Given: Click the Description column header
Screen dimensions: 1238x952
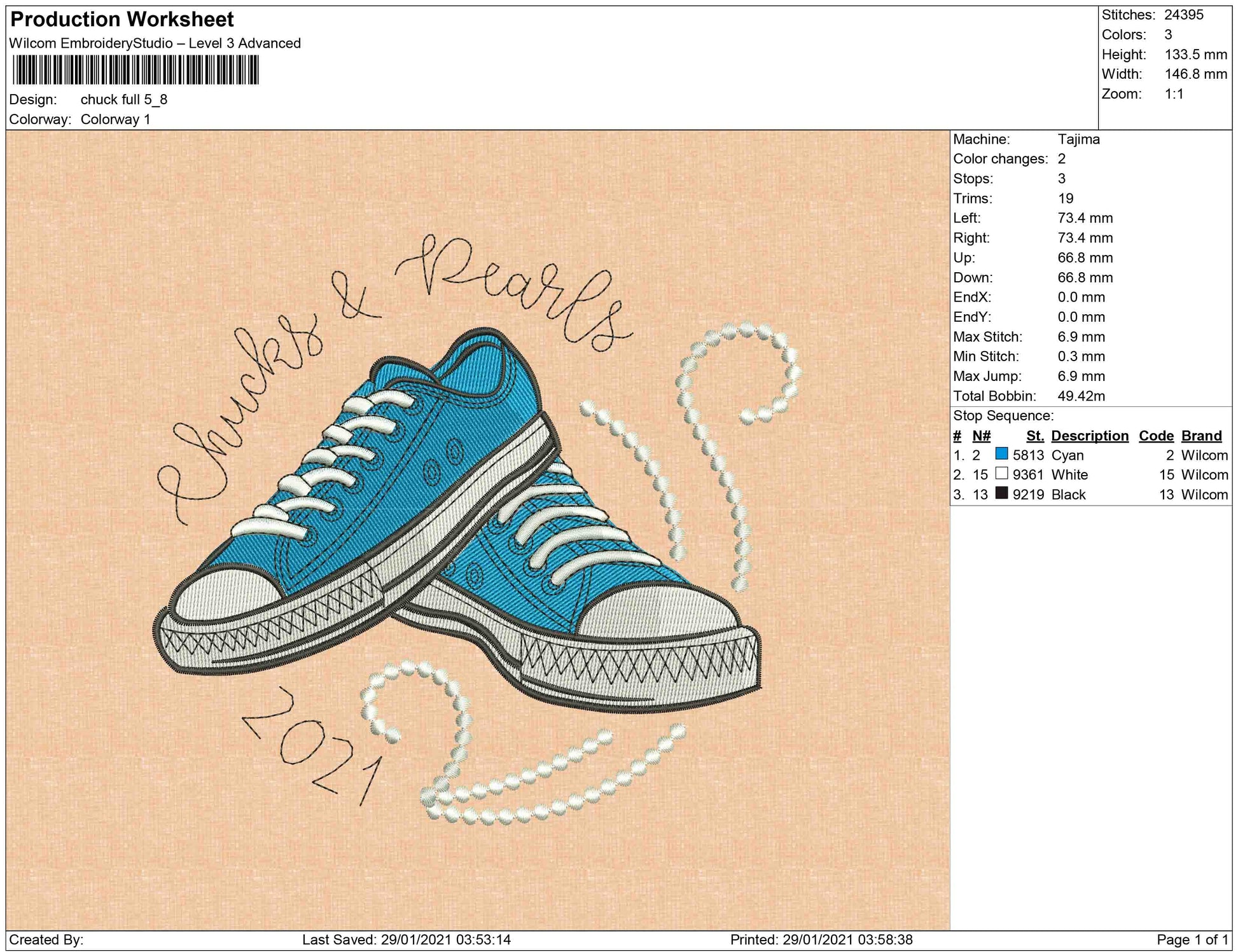Looking at the screenshot, I should [1089, 436].
